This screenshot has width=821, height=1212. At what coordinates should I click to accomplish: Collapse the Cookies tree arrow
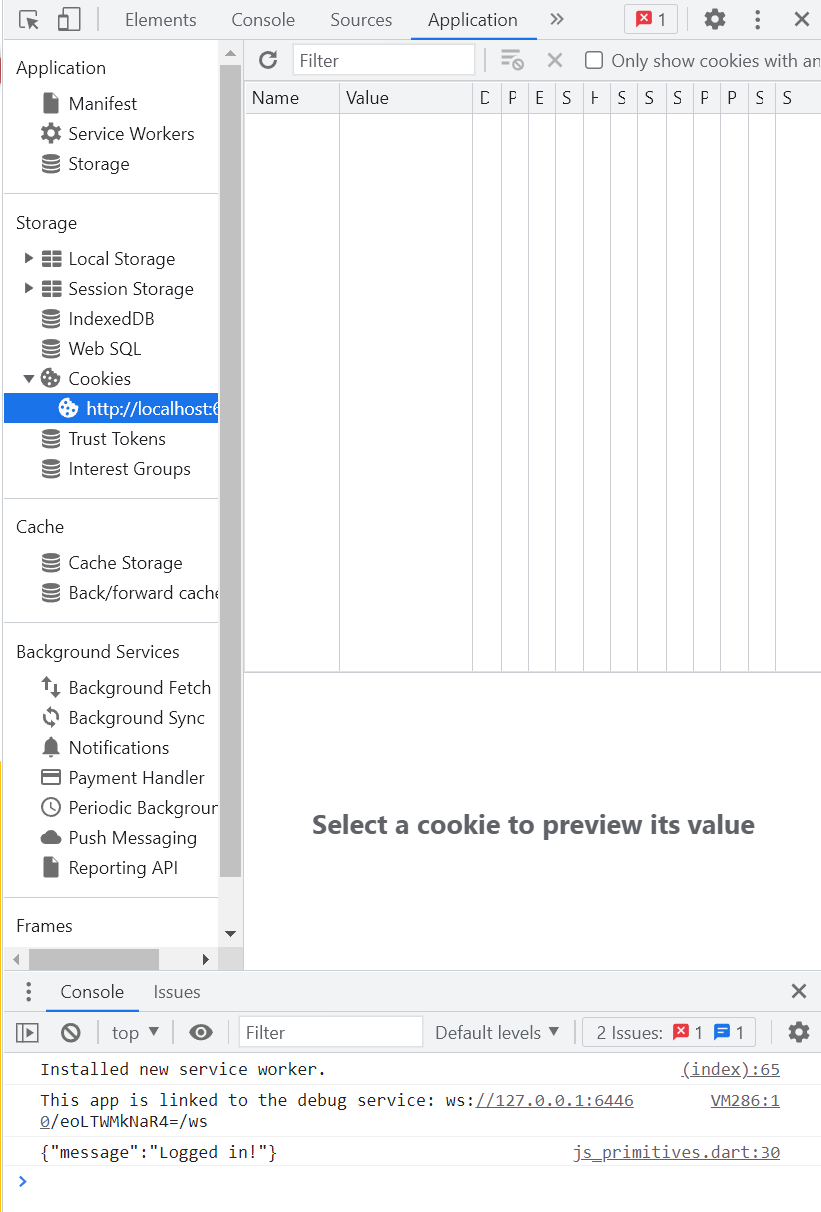[29, 379]
